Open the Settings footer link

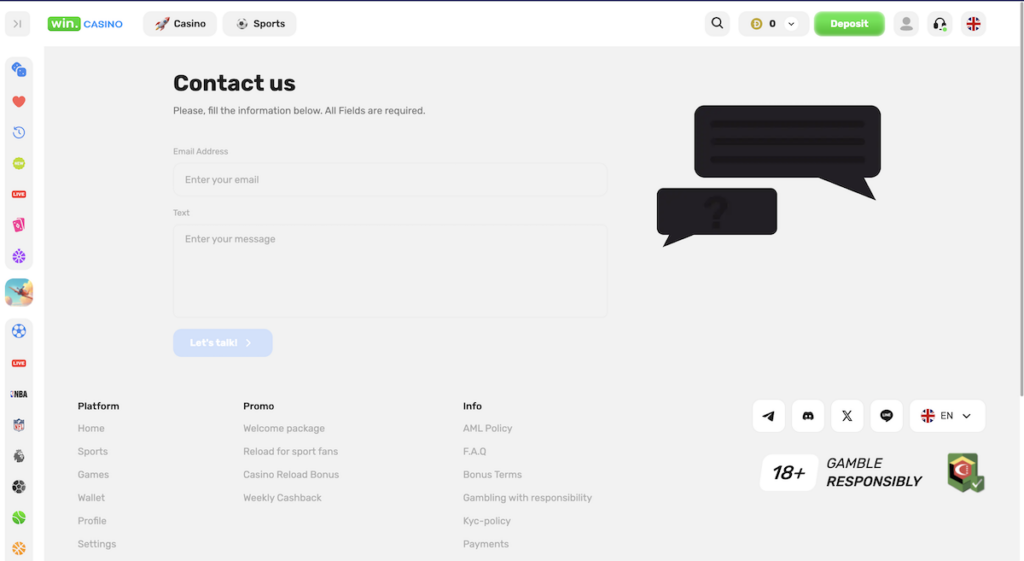97,544
